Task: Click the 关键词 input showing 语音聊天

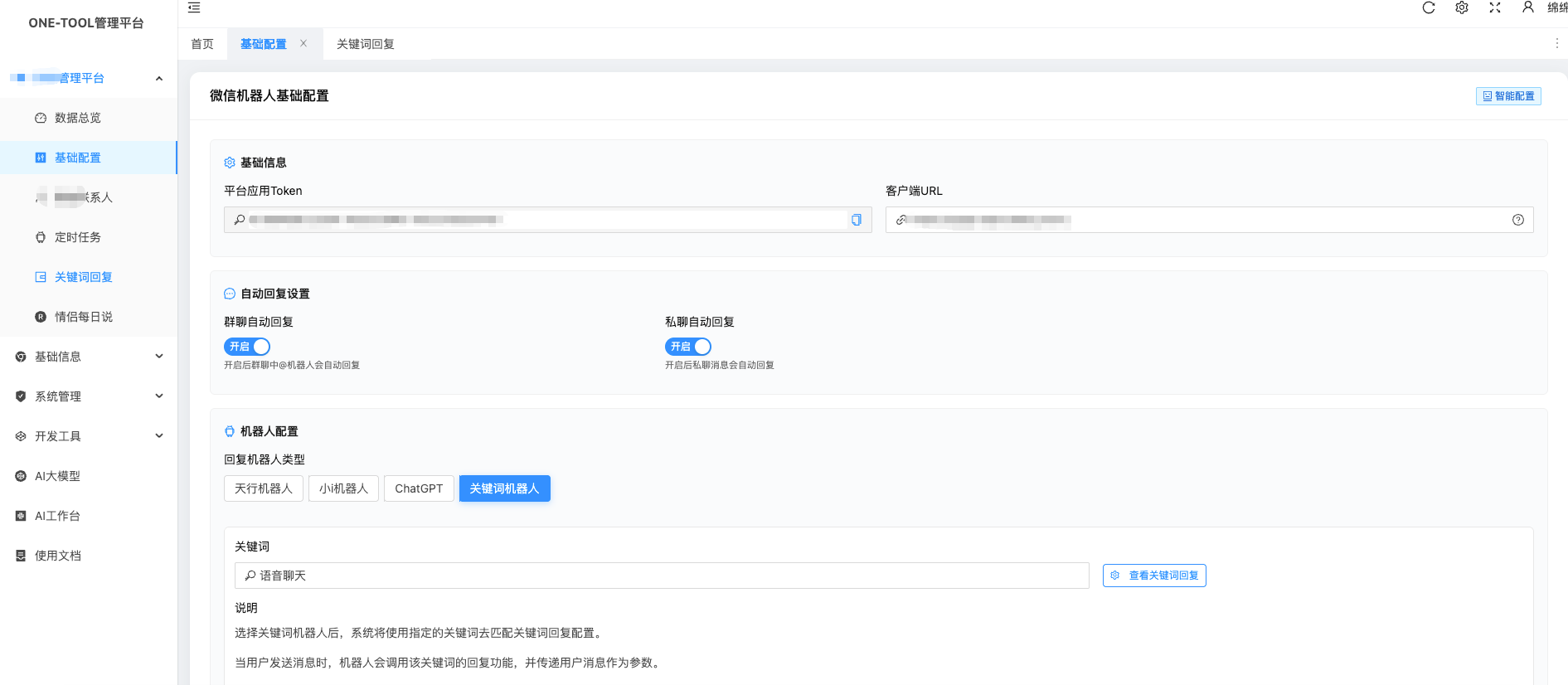Action: coord(662,576)
